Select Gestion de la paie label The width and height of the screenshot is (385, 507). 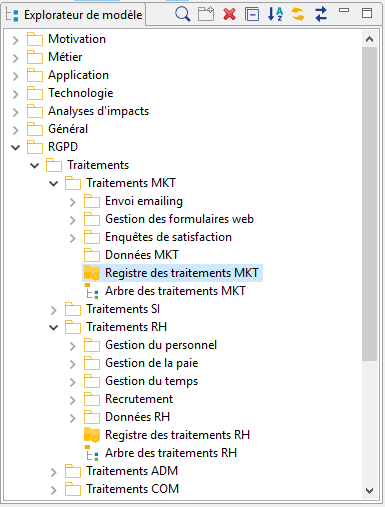pyautogui.click(x=152, y=363)
